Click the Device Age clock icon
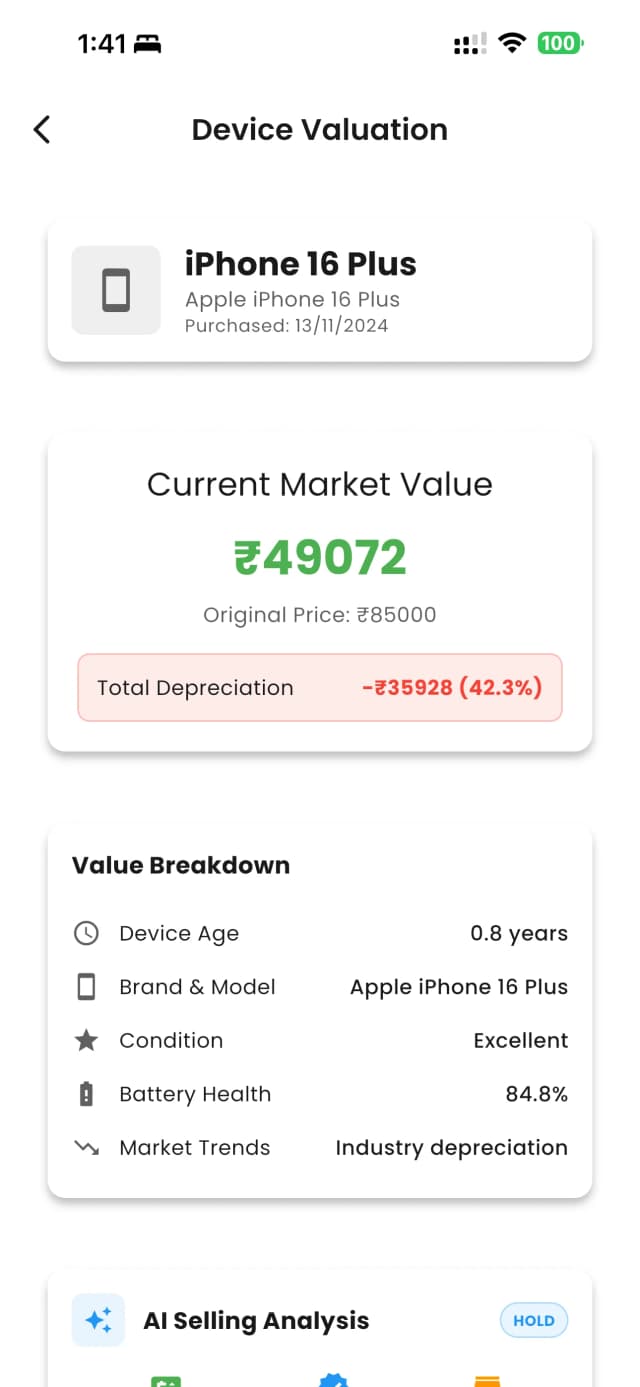 coord(87,933)
